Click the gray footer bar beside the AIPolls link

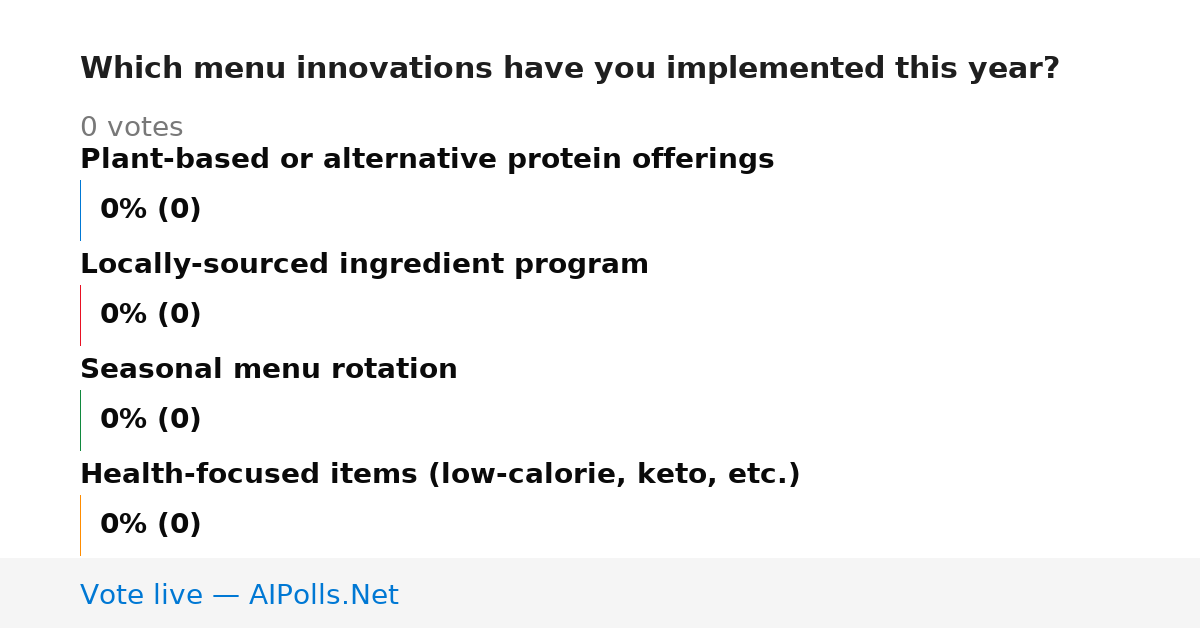coord(800,593)
